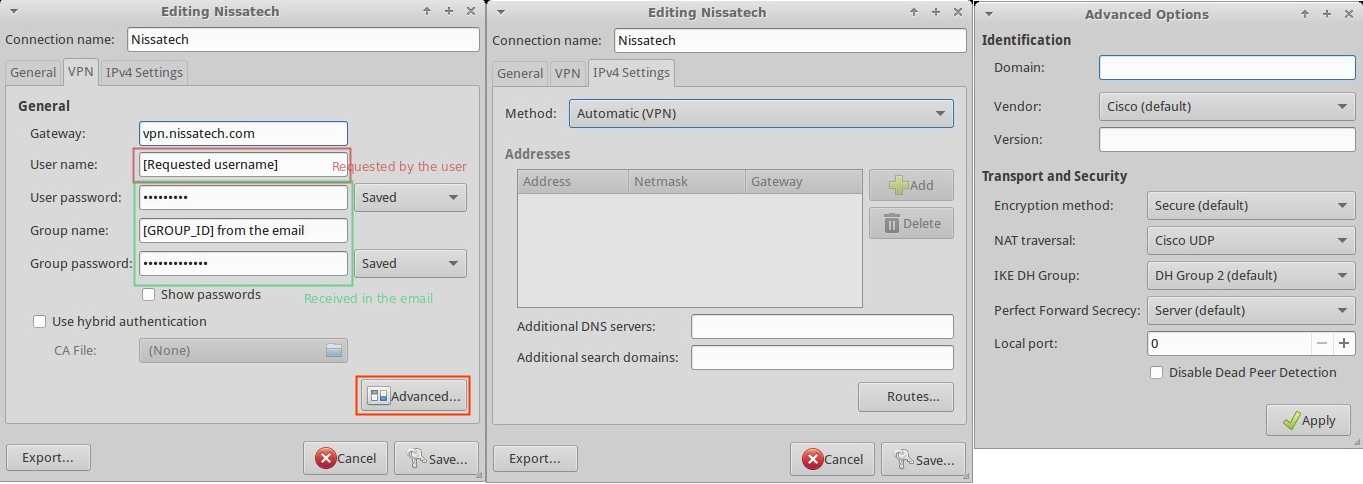Click Additional search domains field
1363x484 pixels.
pos(822,357)
